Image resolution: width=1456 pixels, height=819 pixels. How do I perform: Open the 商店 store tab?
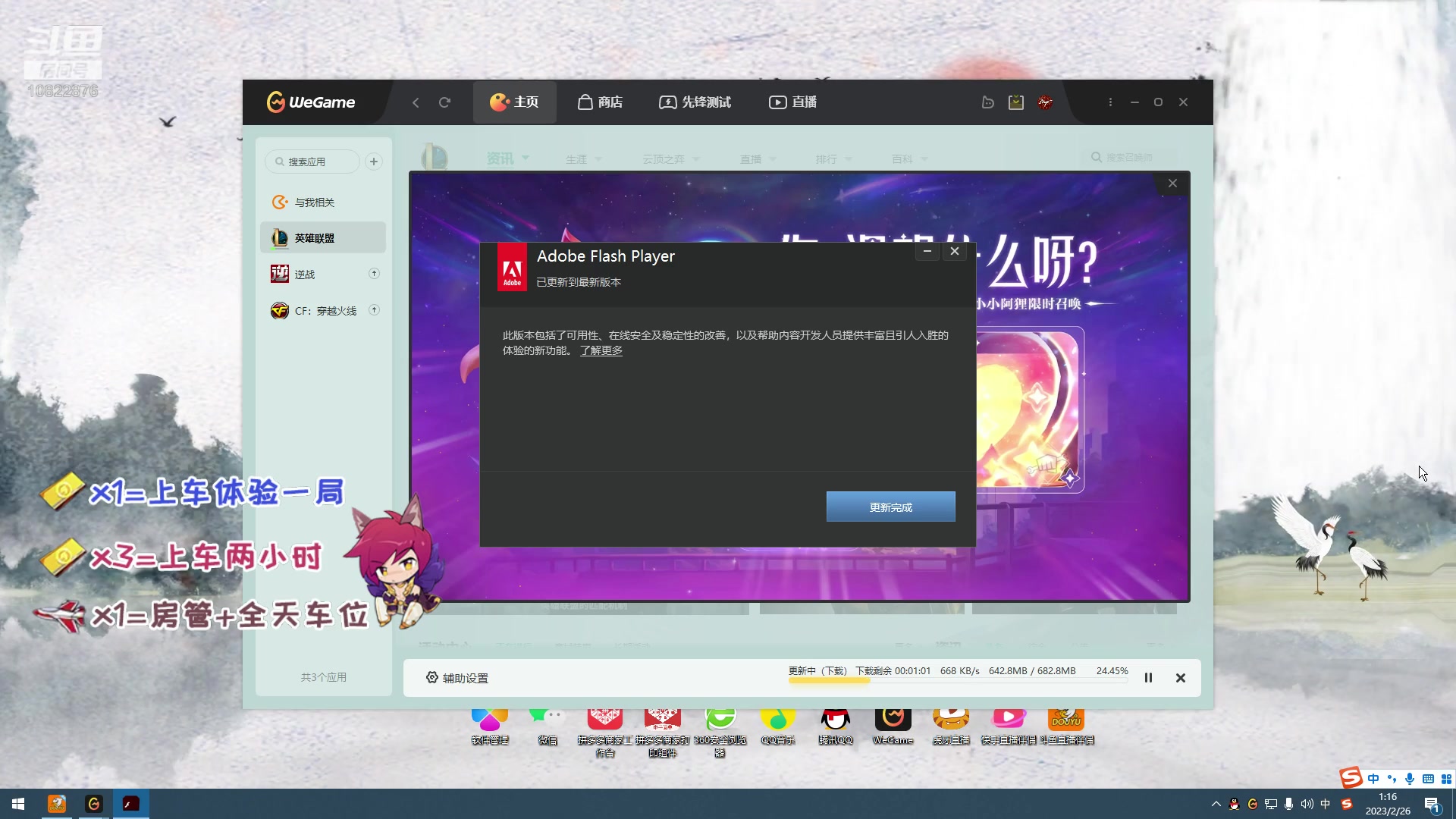click(x=600, y=102)
